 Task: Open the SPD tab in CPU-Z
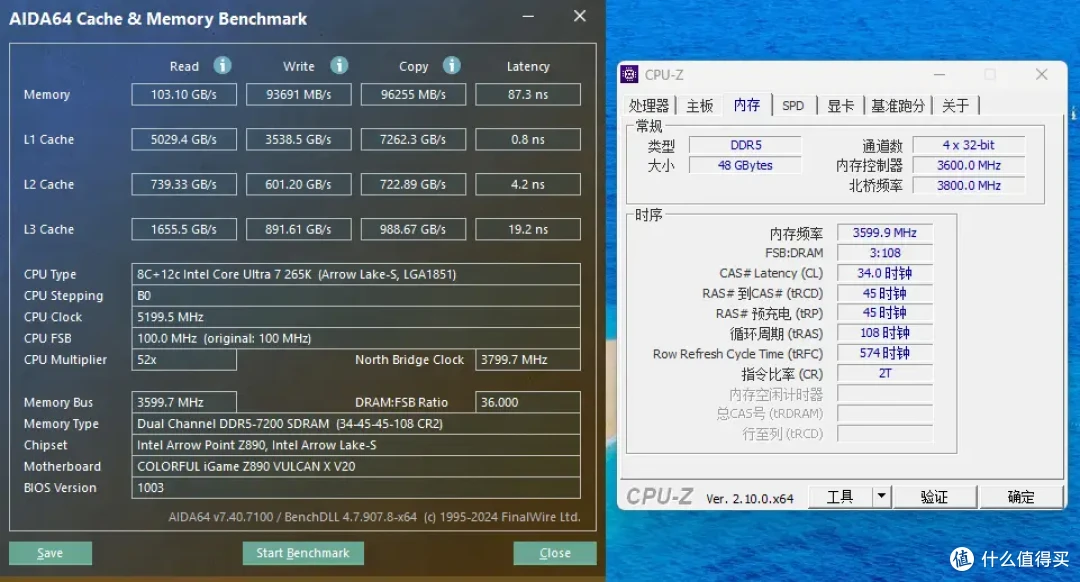tap(793, 105)
